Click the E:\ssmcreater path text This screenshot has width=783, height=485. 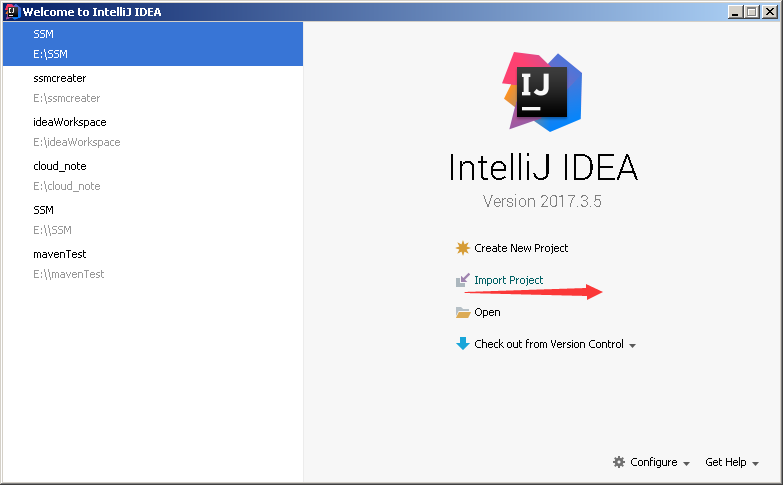(x=66, y=98)
